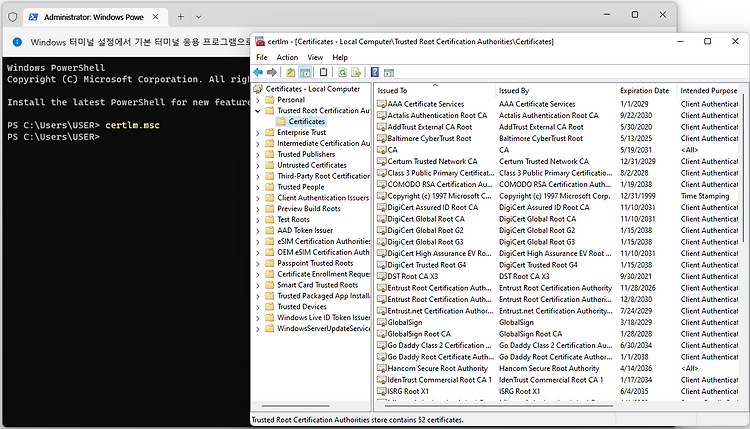Select the Client Authentication Issuers store

point(323,198)
